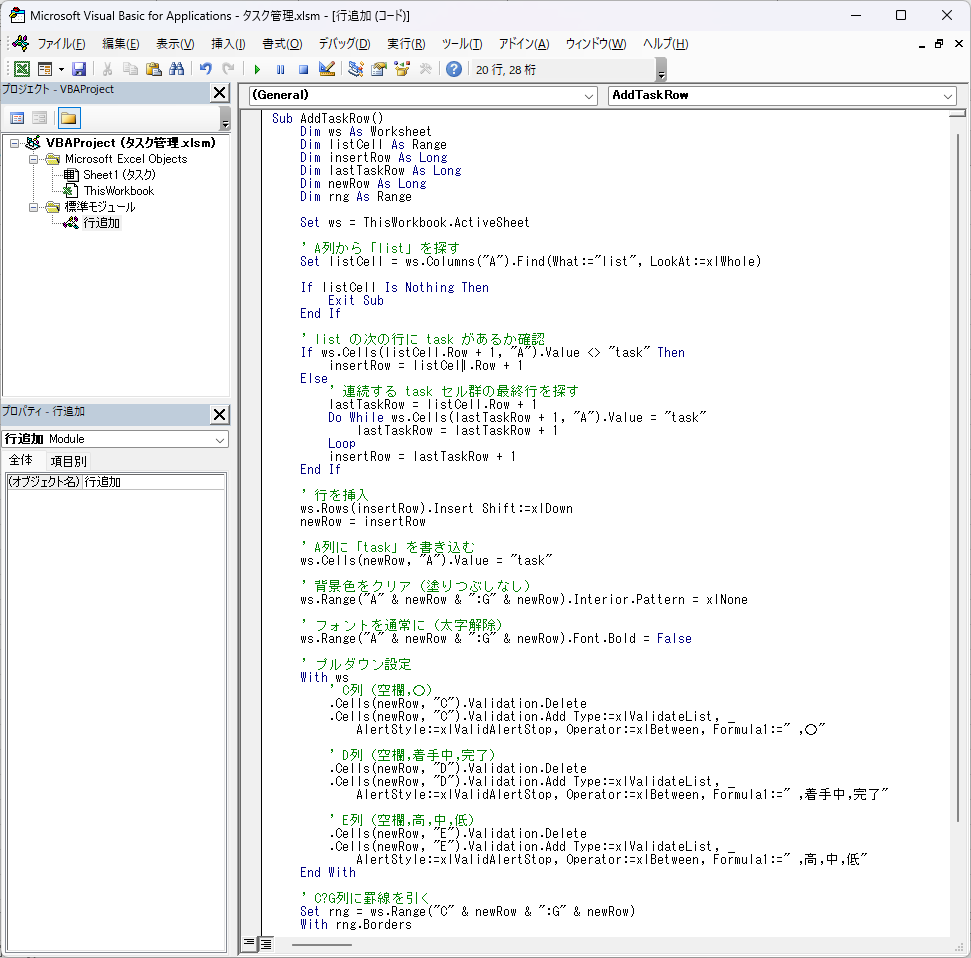Image resolution: width=971 pixels, height=958 pixels.
Task: Switch to Procedure View at bottom-left of code
Action: tap(250, 943)
